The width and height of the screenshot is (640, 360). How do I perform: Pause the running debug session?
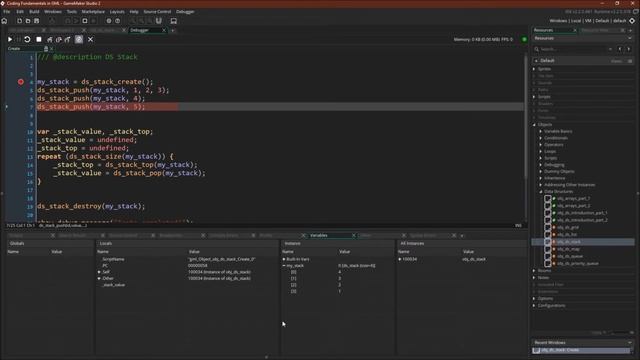click(18, 40)
